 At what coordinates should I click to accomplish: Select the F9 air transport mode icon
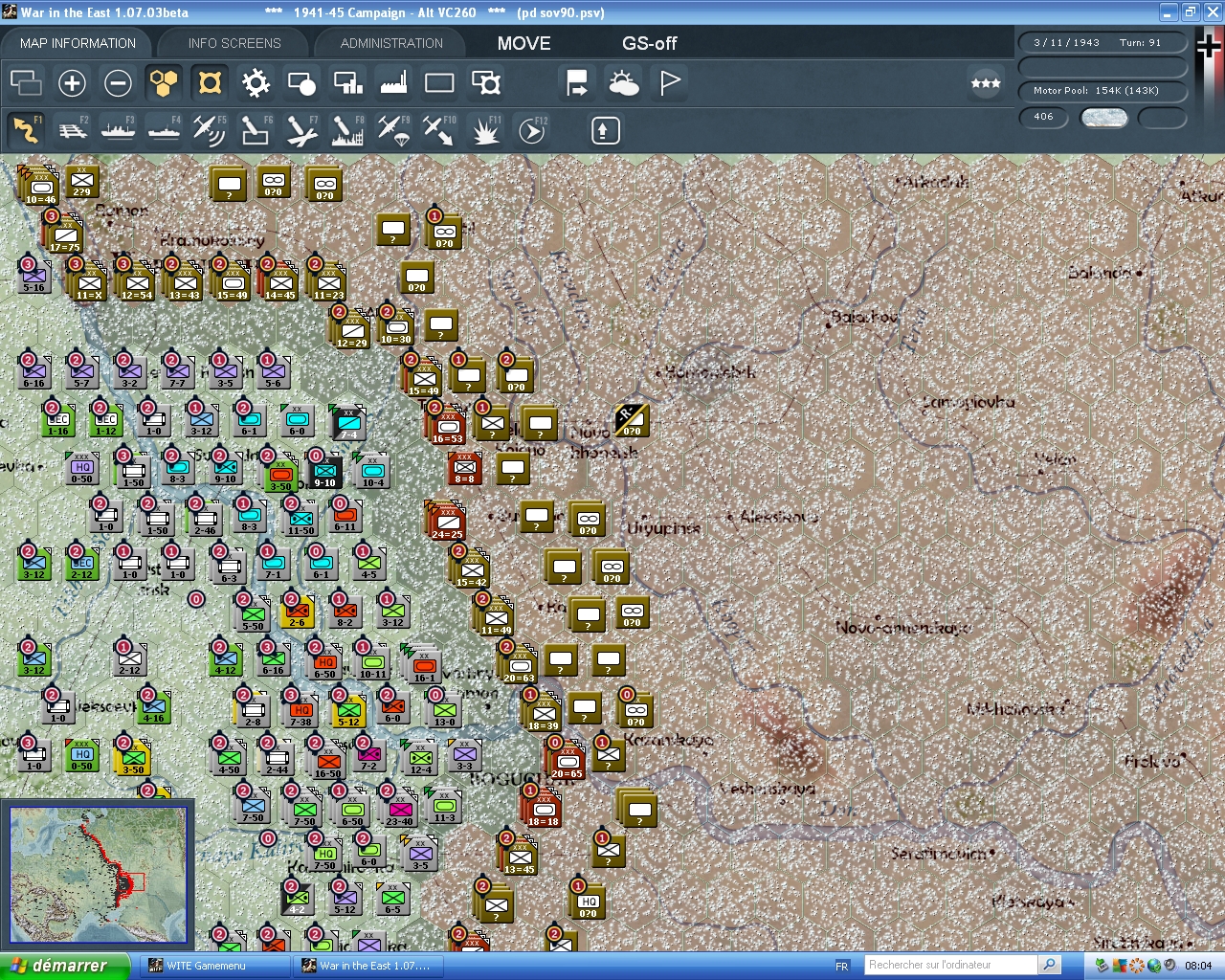[x=393, y=130]
